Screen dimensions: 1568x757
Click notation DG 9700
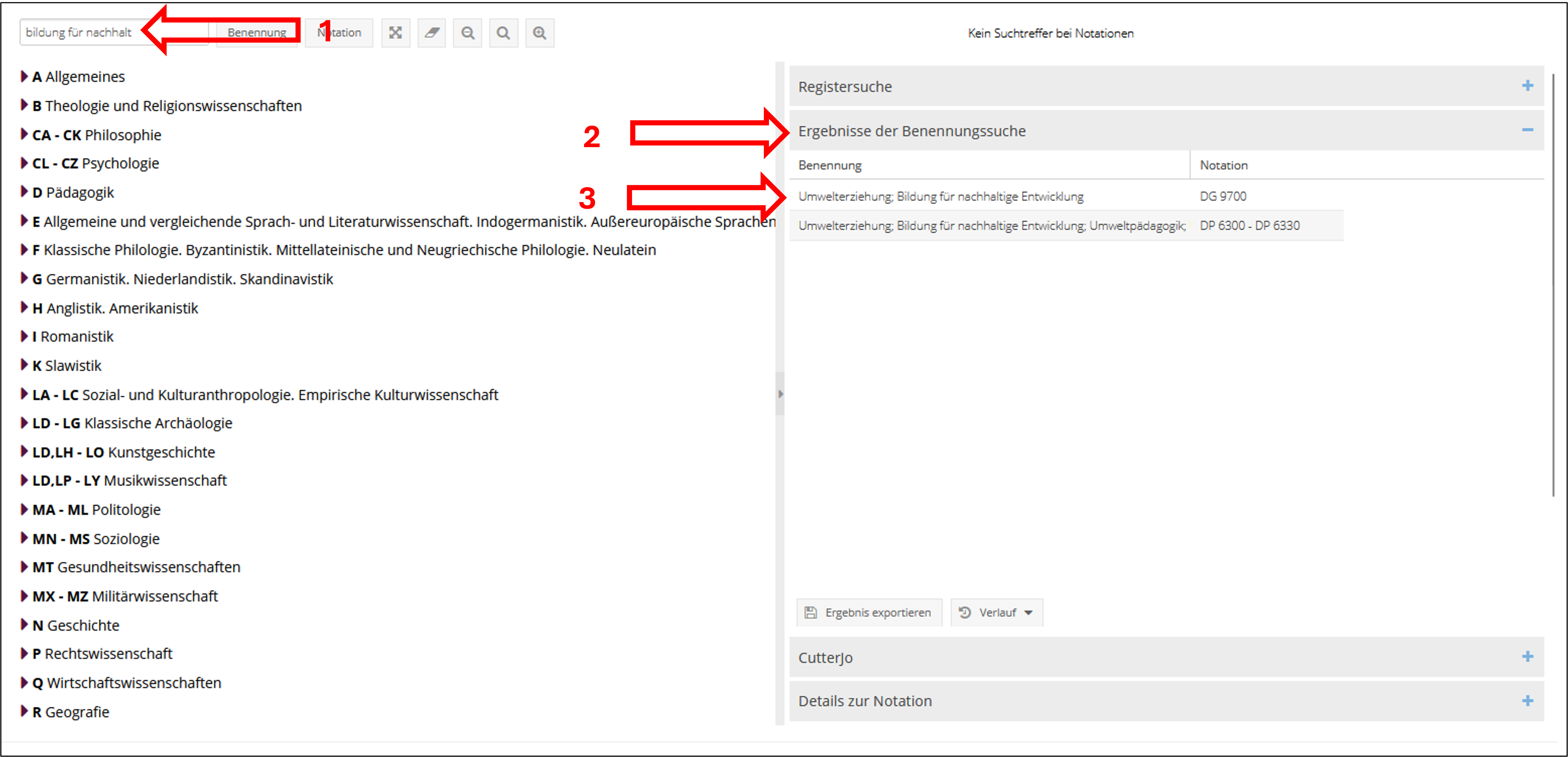1223,196
